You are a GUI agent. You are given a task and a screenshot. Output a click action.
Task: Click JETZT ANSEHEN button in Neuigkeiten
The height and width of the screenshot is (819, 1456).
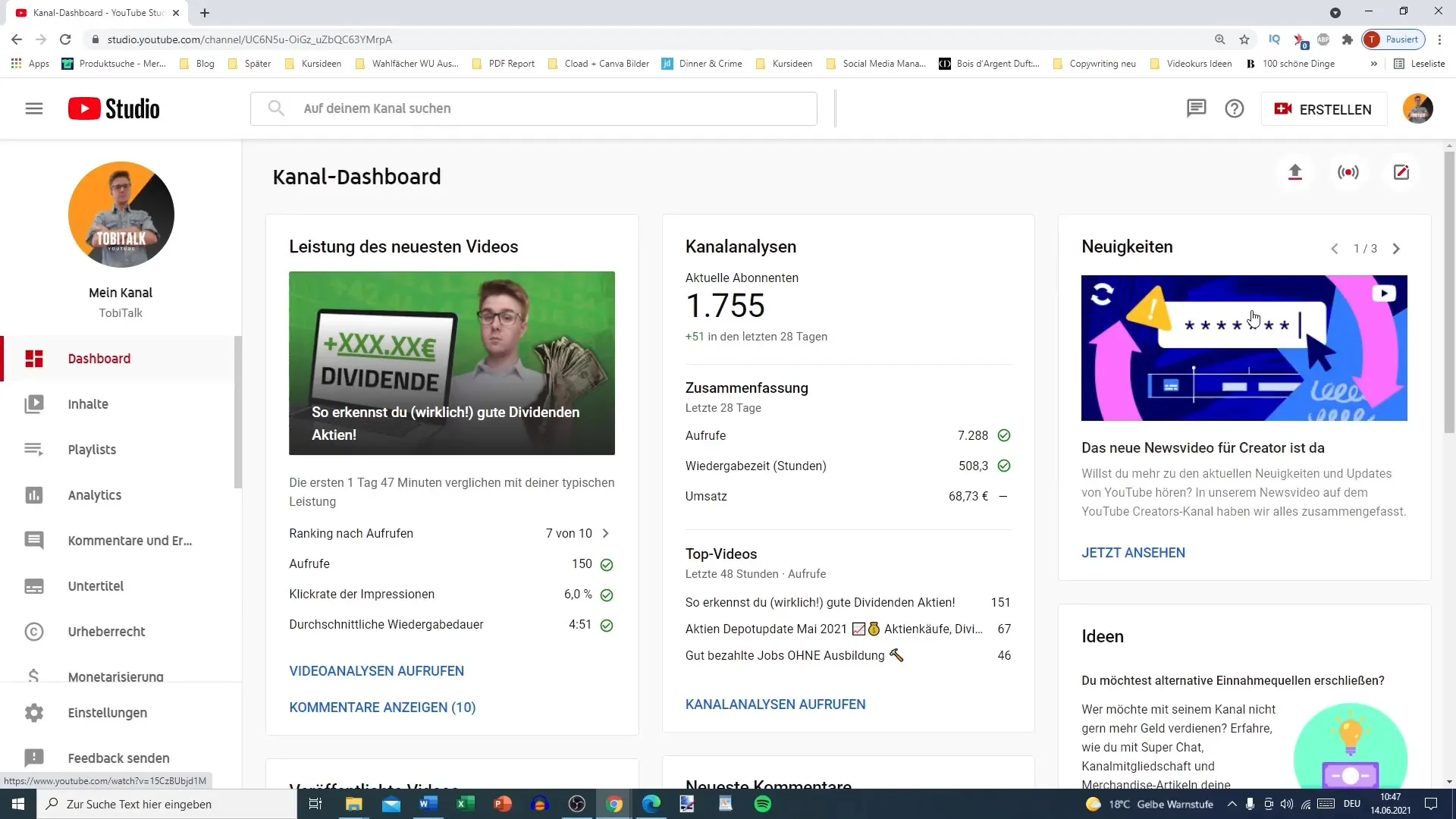1133,552
